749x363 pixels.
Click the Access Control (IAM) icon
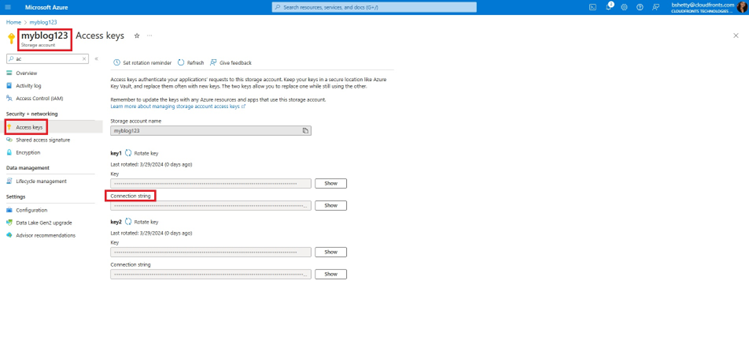click(9, 98)
